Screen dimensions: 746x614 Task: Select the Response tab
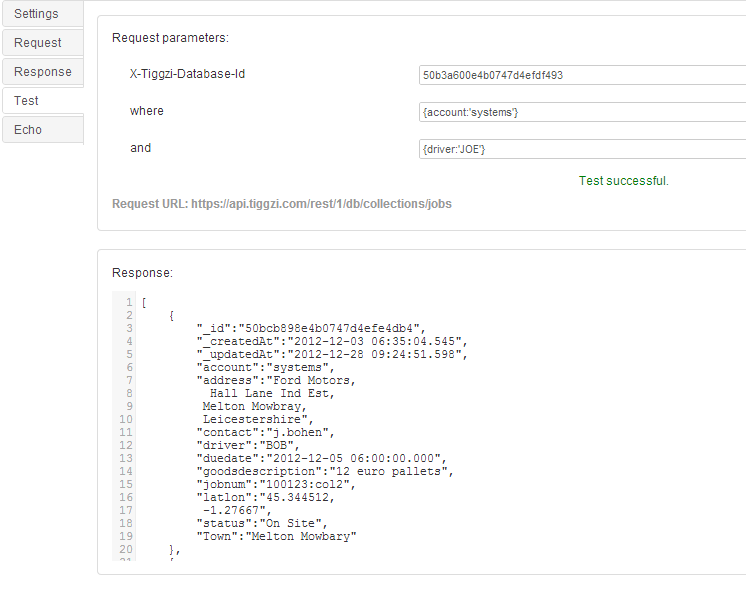pyautogui.click(x=43, y=72)
